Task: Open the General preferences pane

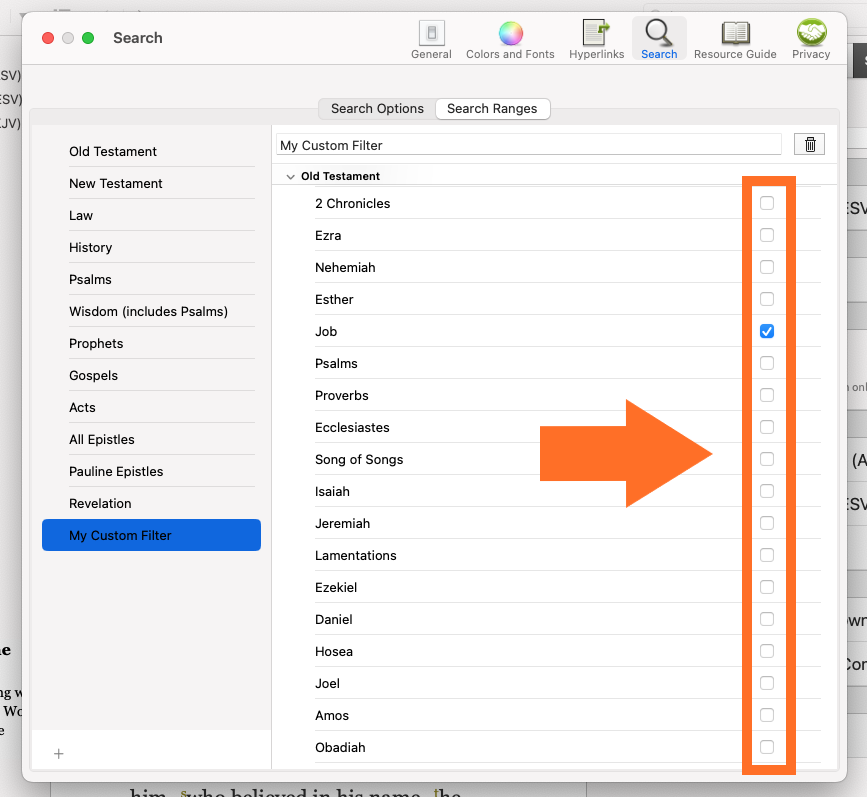Action: [431, 40]
